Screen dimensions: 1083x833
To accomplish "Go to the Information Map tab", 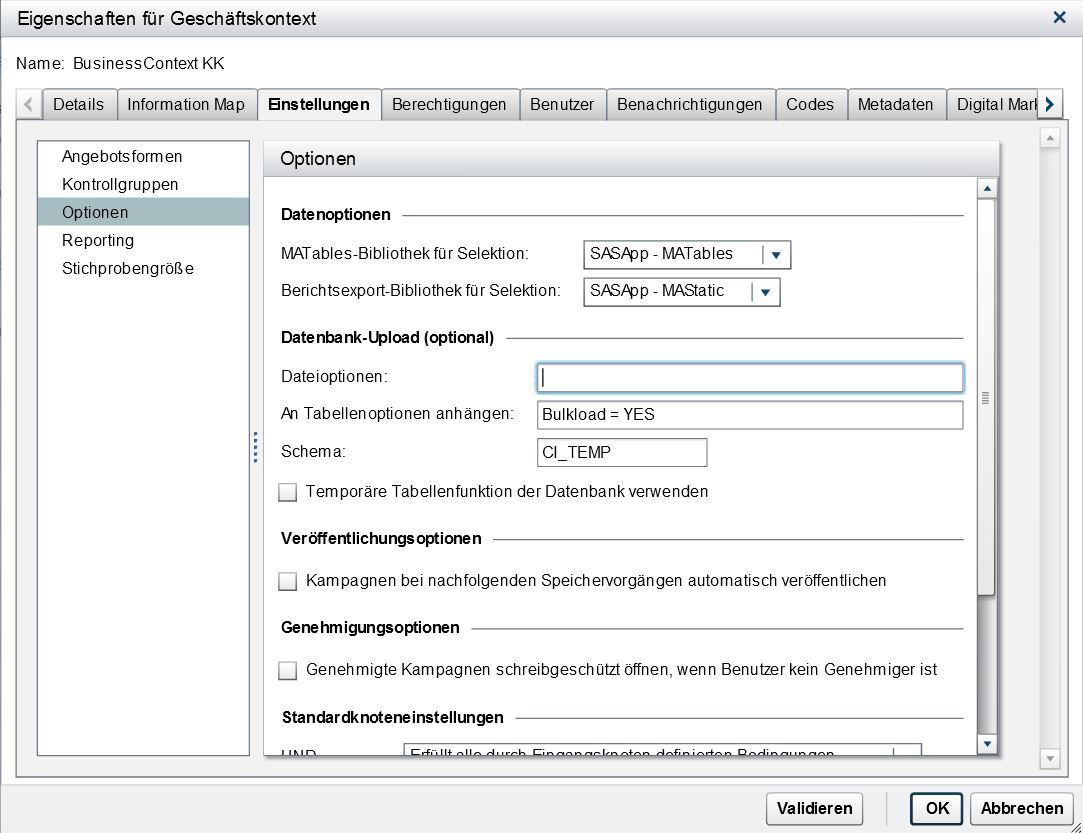I will [x=187, y=104].
